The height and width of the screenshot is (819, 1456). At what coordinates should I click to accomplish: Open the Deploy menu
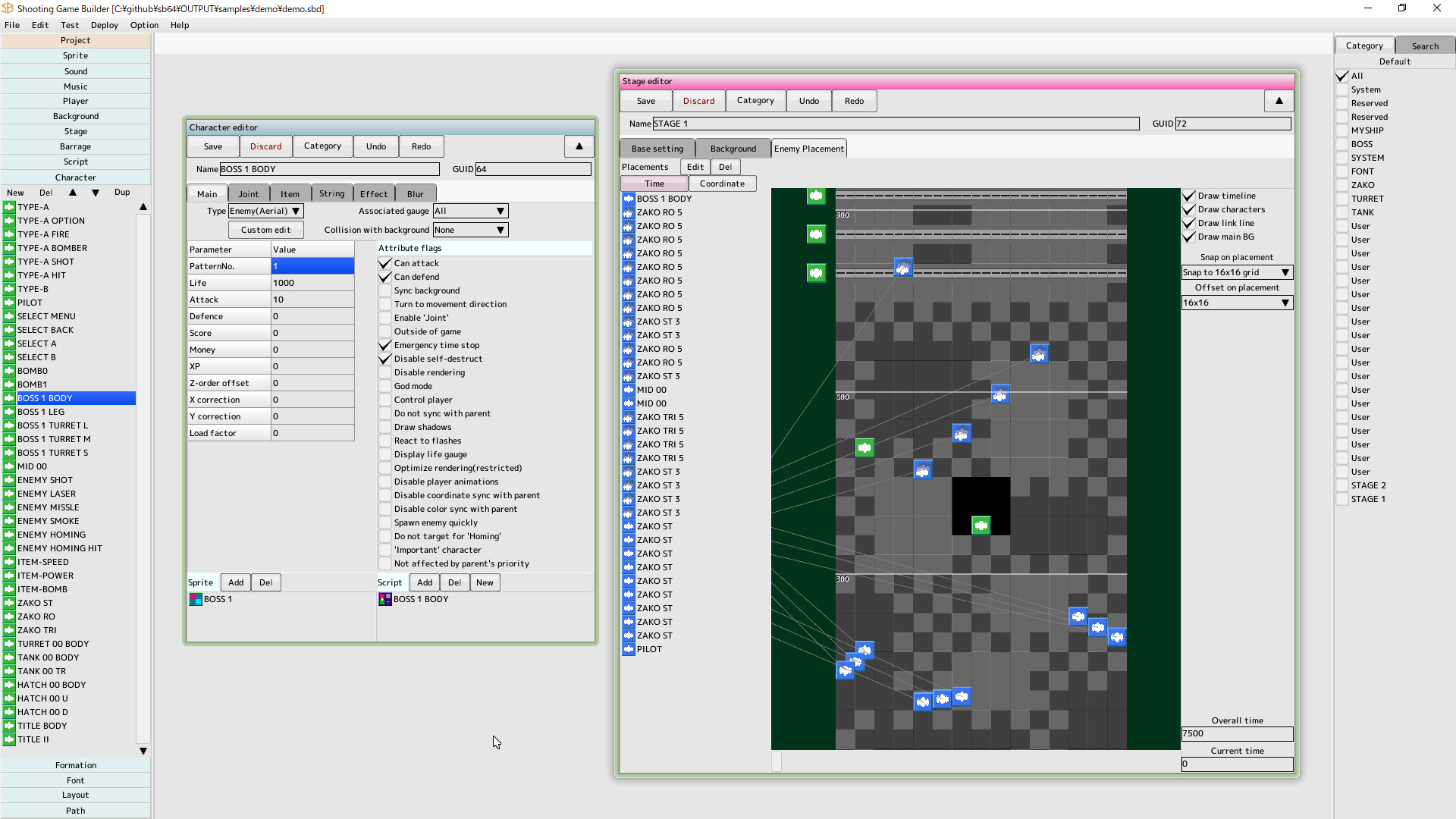(x=104, y=25)
